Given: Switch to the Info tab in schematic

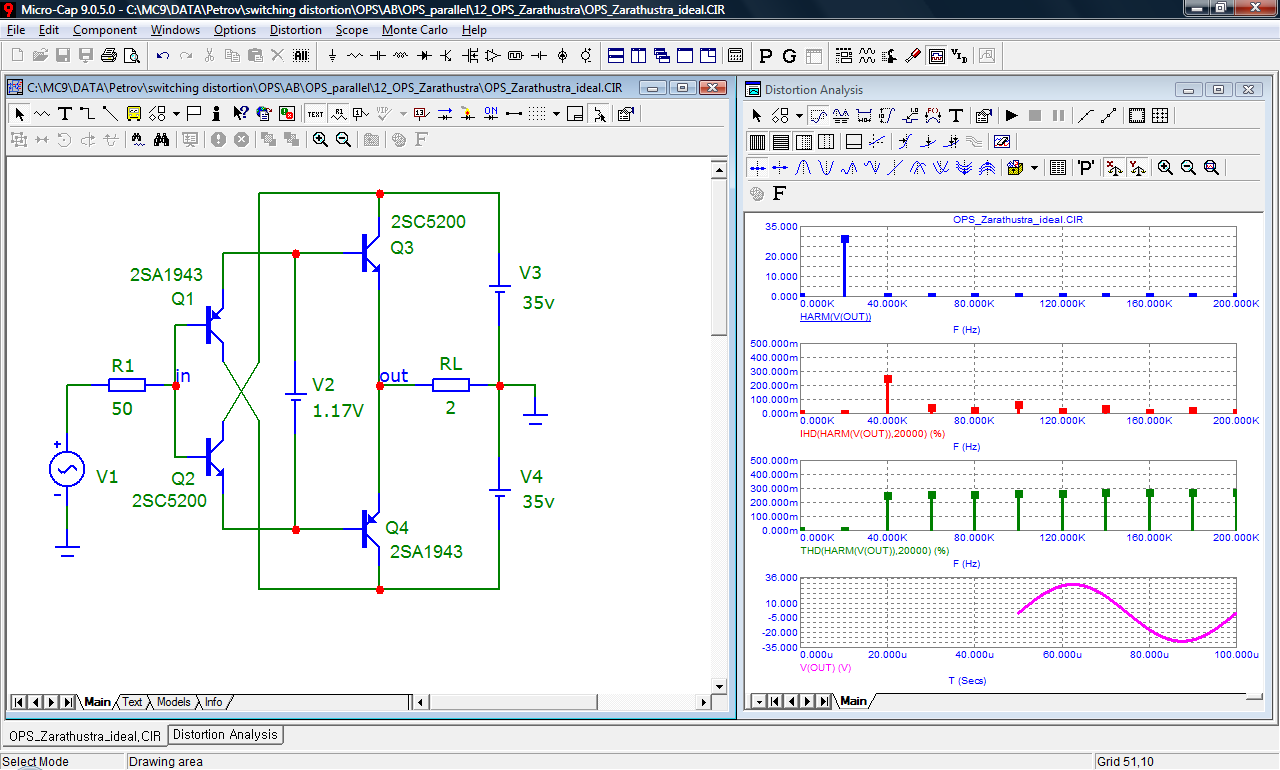Looking at the screenshot, I should pos(214,702).
